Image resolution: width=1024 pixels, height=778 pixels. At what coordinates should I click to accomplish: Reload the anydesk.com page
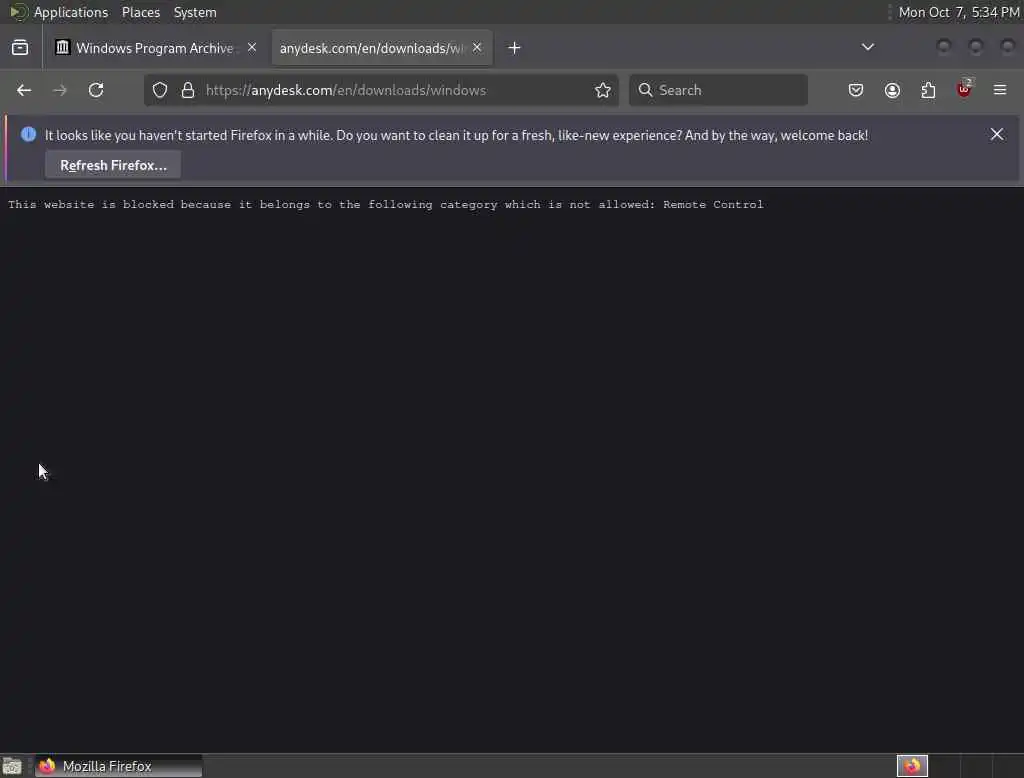click(96, 90)
